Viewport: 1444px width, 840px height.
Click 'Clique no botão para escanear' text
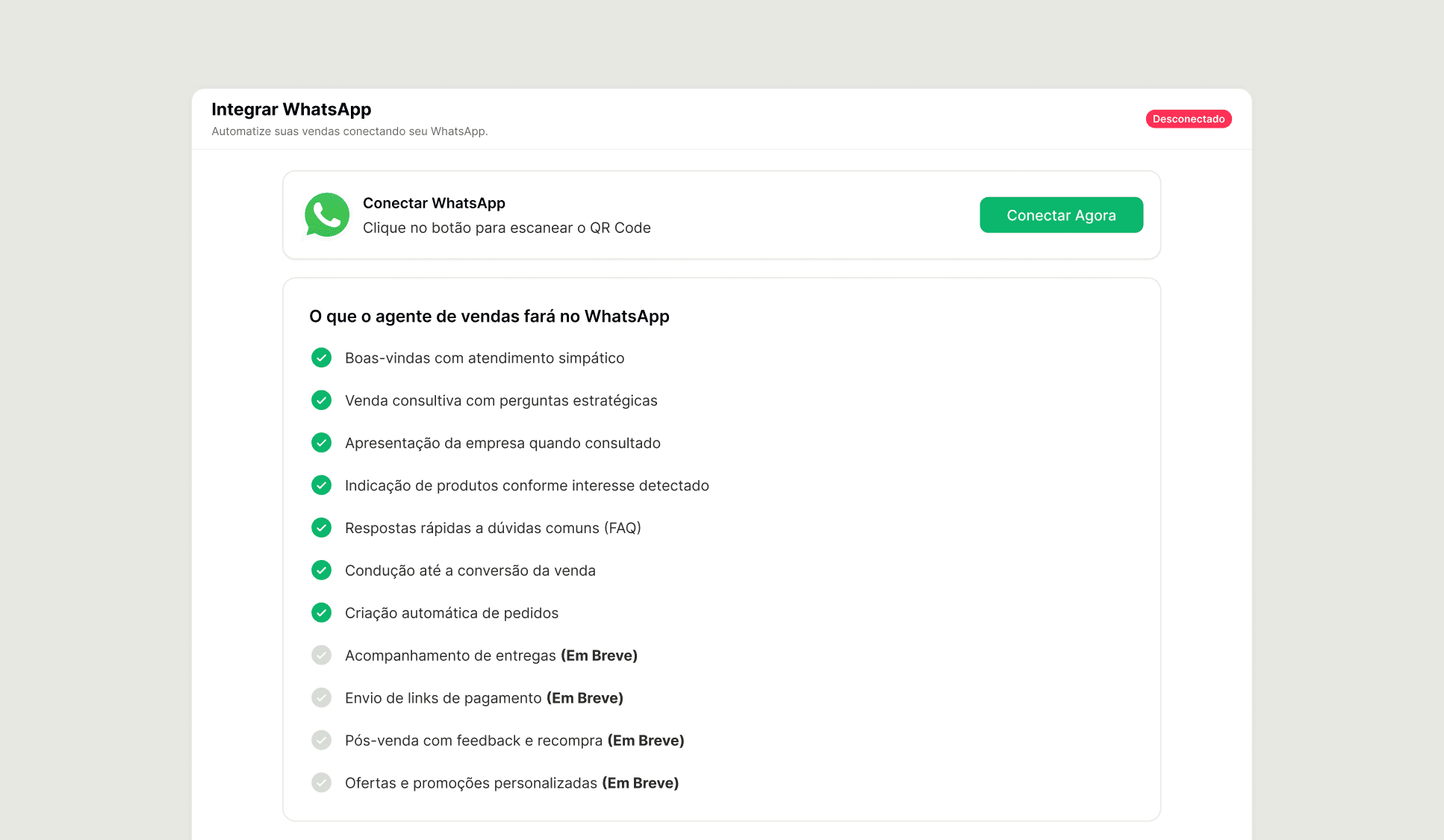506,228
